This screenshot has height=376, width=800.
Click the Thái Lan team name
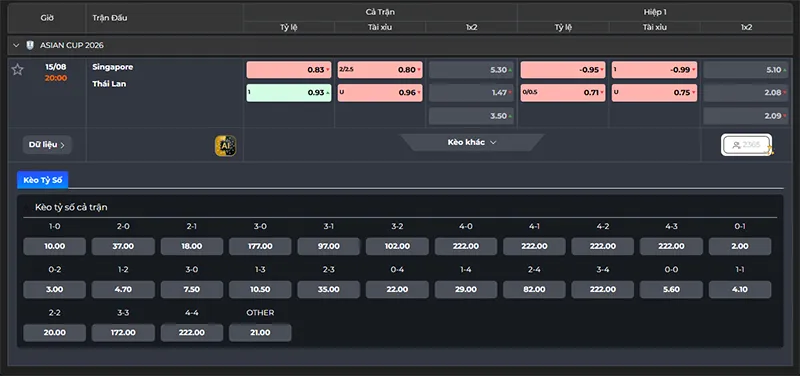109,84
